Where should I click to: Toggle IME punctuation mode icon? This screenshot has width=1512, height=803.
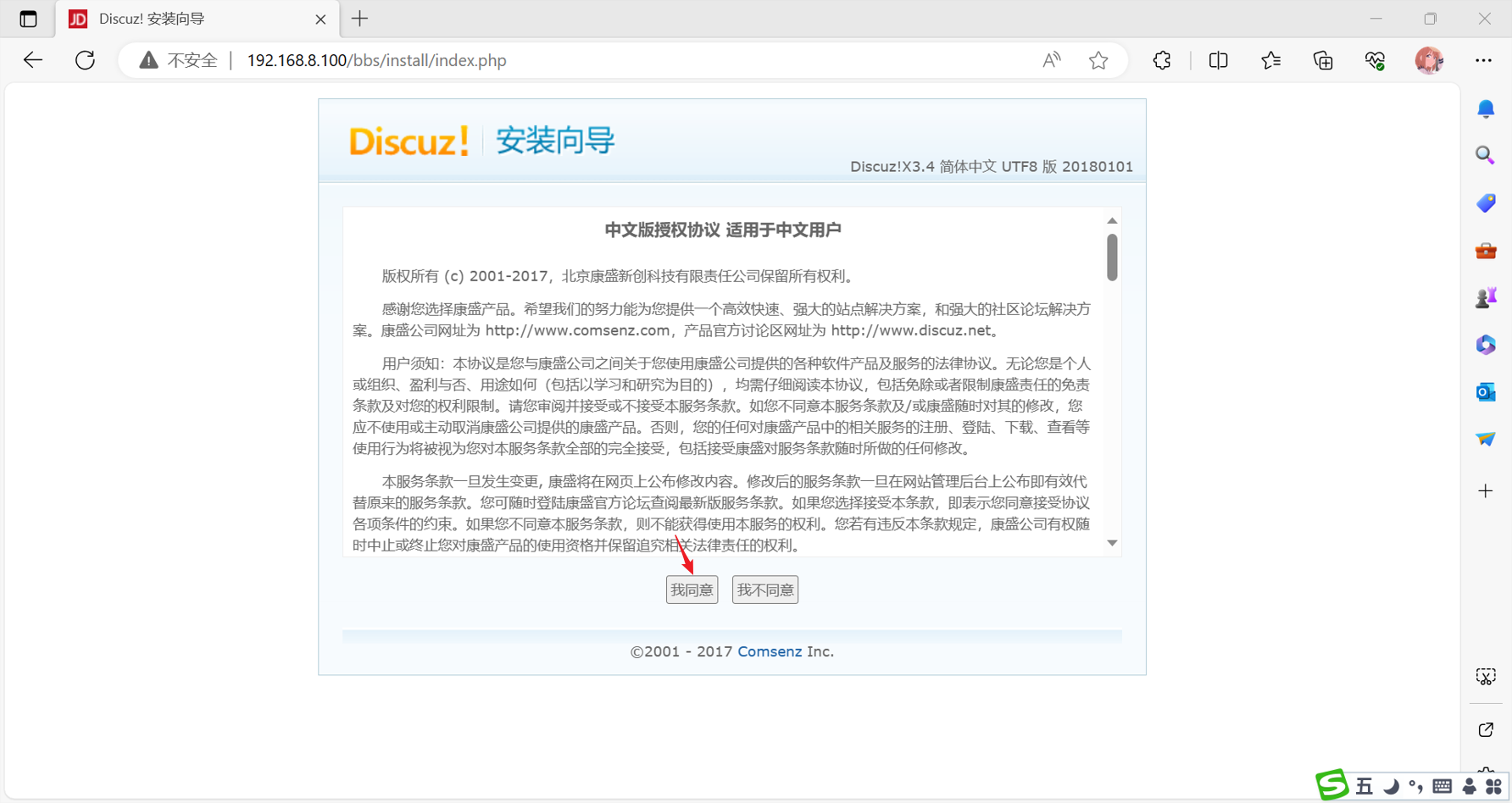[1415, 787]
